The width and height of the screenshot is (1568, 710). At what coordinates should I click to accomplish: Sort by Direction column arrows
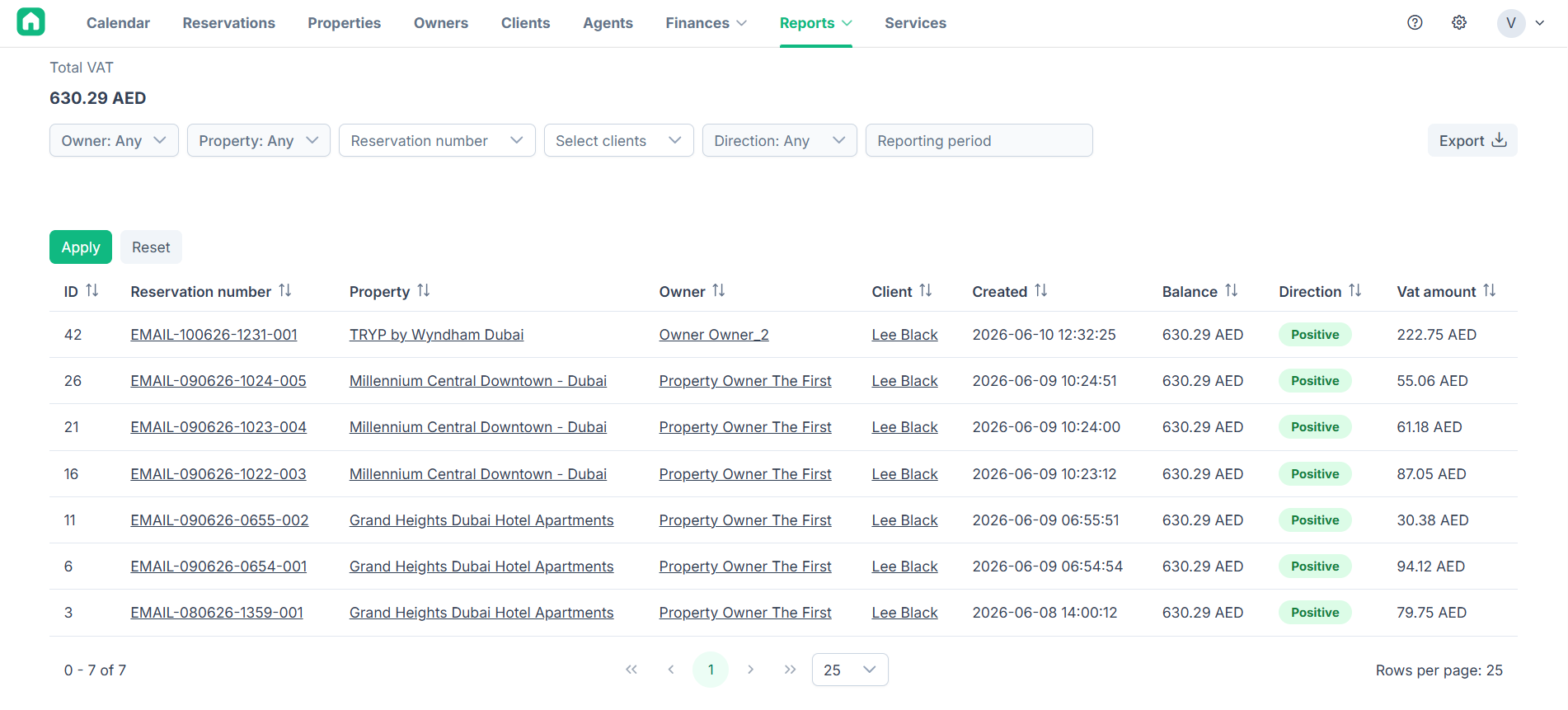click(x=1355, y=290)
